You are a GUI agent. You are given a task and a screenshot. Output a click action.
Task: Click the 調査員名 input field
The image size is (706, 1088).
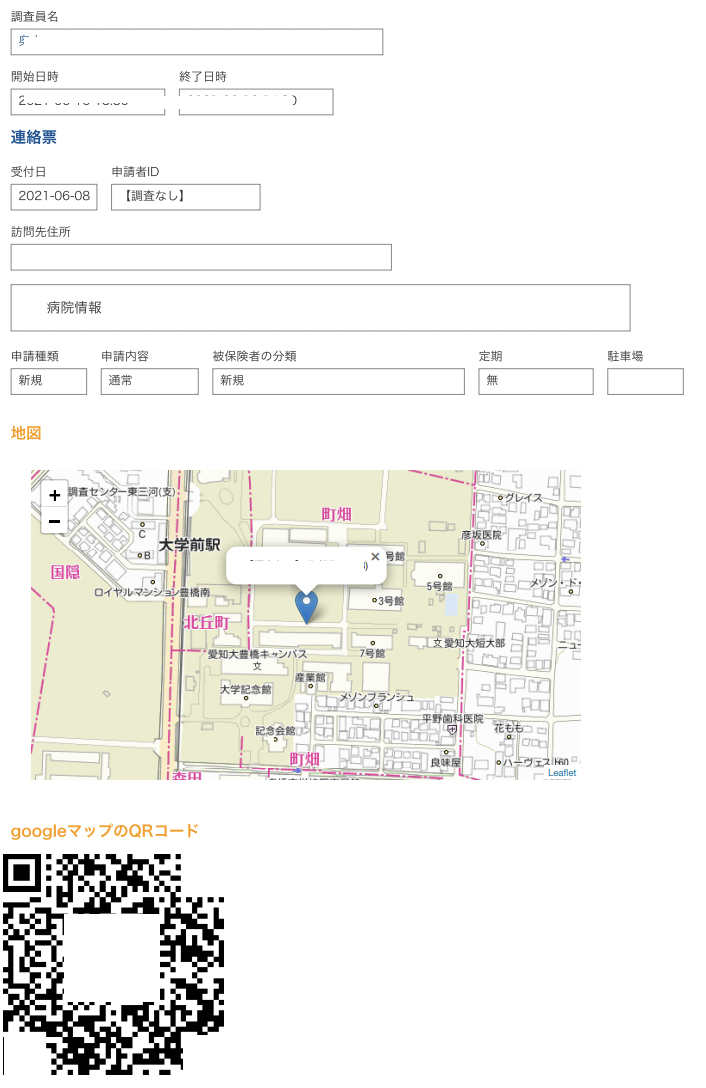coord(196,42)
